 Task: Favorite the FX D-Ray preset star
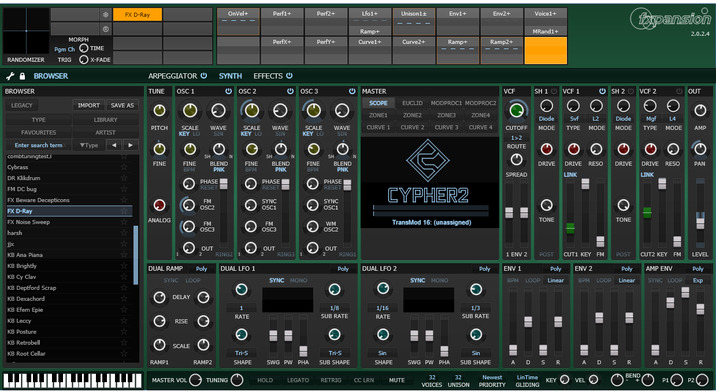pyautogui.click(x=124, y=211)
